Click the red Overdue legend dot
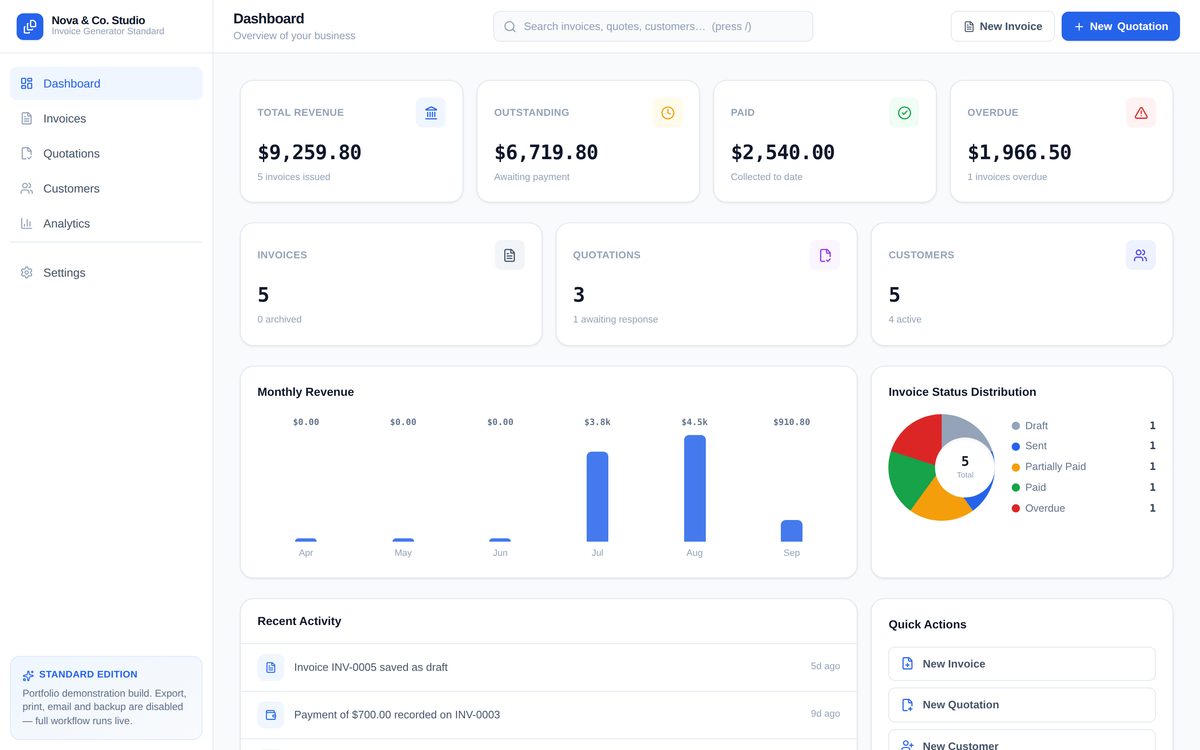Image resolution: width=1200 pixels, height=750 pixels. click(1016, 509)
